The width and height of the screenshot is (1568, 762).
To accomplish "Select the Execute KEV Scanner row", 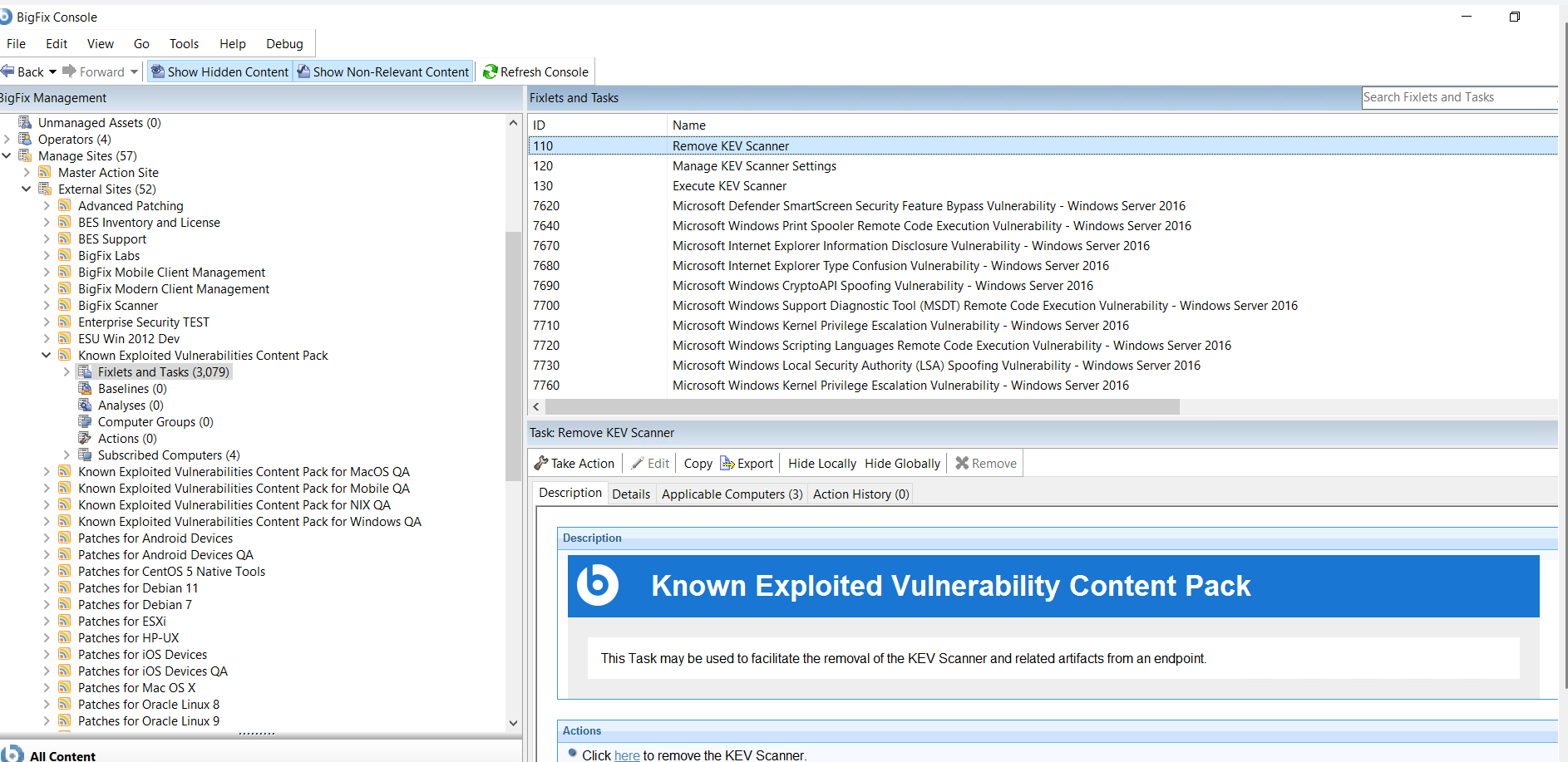I will point(1043,186).
